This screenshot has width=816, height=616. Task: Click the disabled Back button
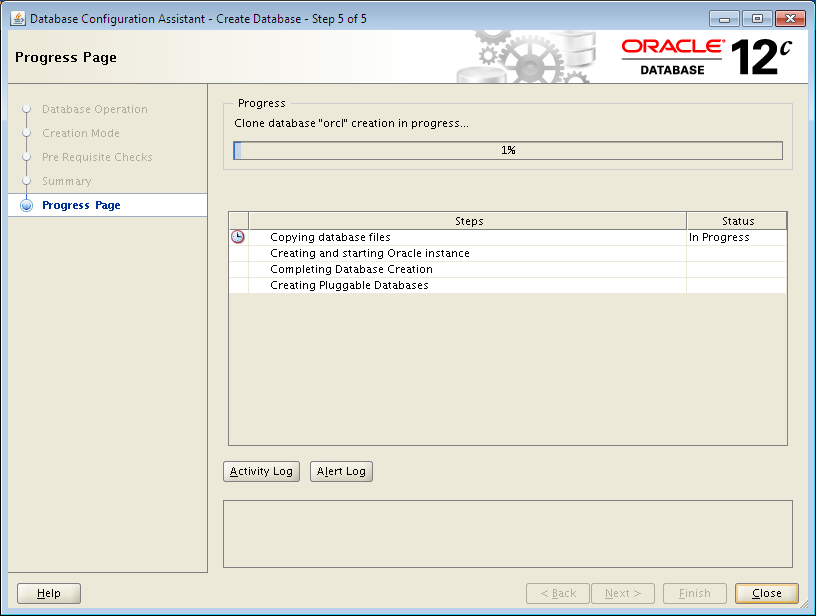click(557, 592)
